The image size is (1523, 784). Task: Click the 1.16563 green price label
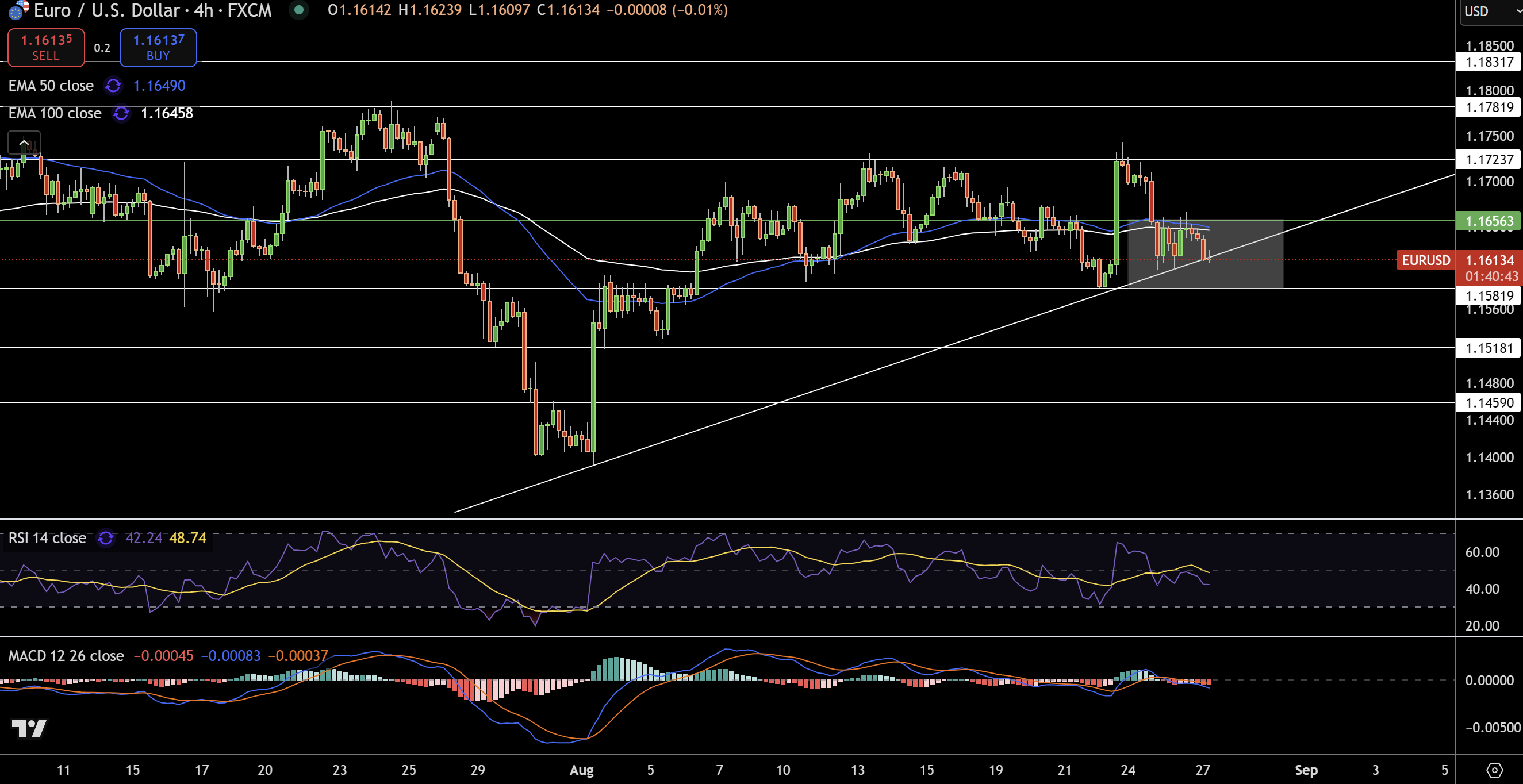(1489, 221)
